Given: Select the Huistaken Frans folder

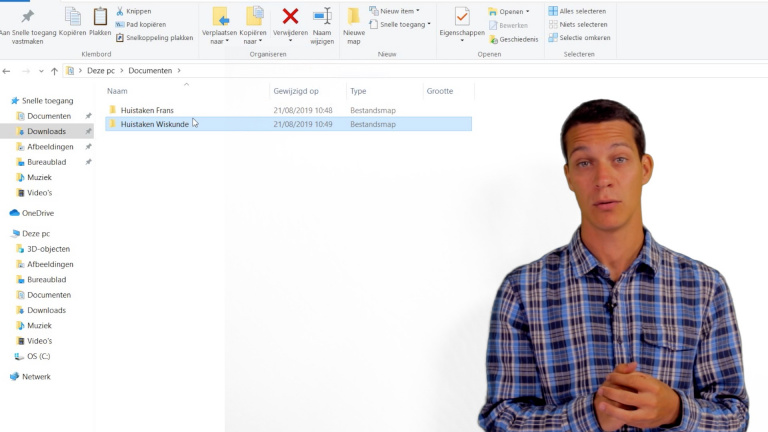Looking at the screenshot, I should (x=147, y=110).
